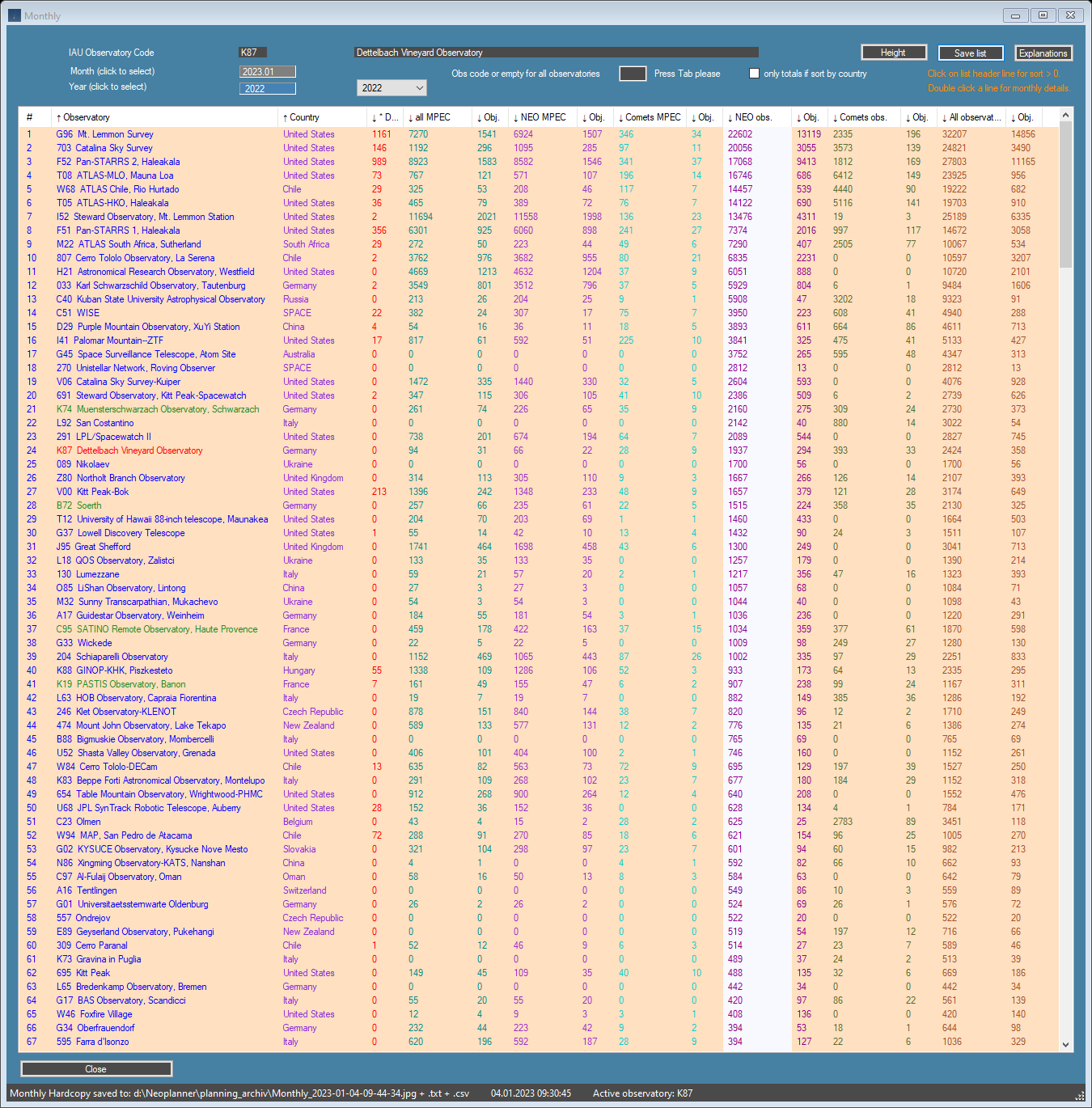Viewport: 1092px width, 1108px height.
Task: Select row '309 Cerro Paranal'
Action: (x=538, y=945)
